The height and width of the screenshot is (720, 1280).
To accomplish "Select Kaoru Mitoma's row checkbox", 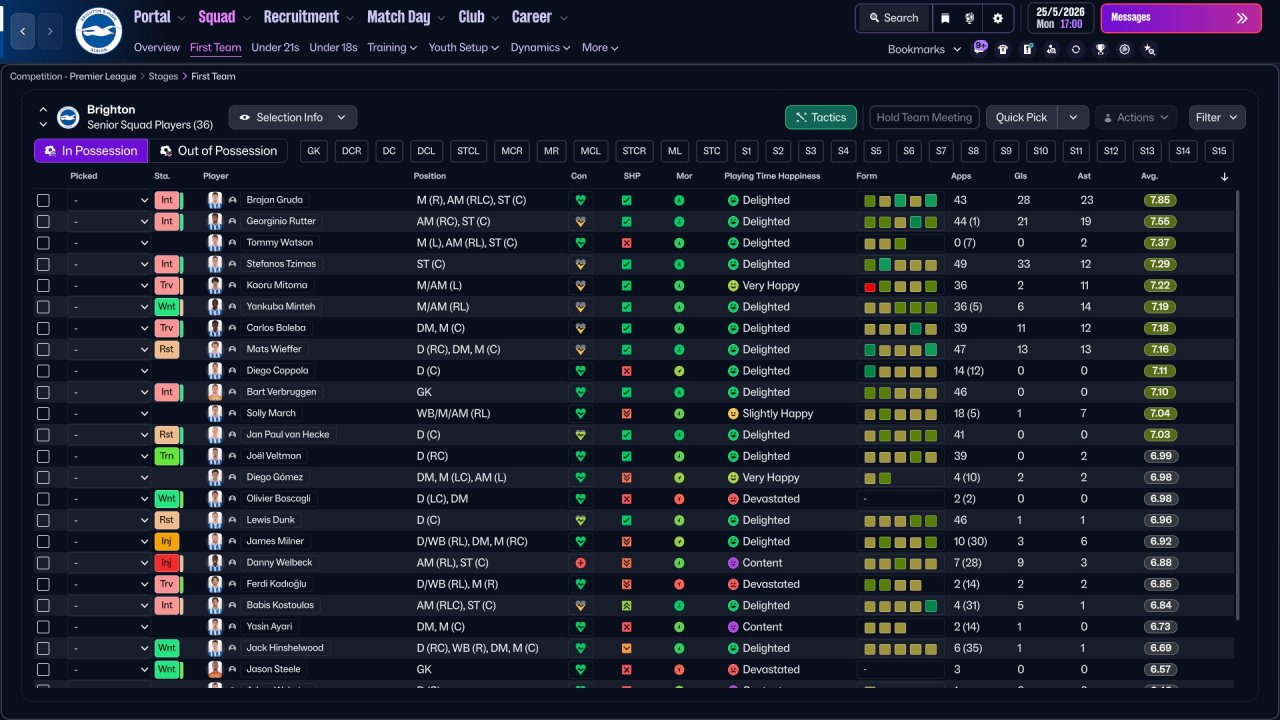I will point(43,286).
